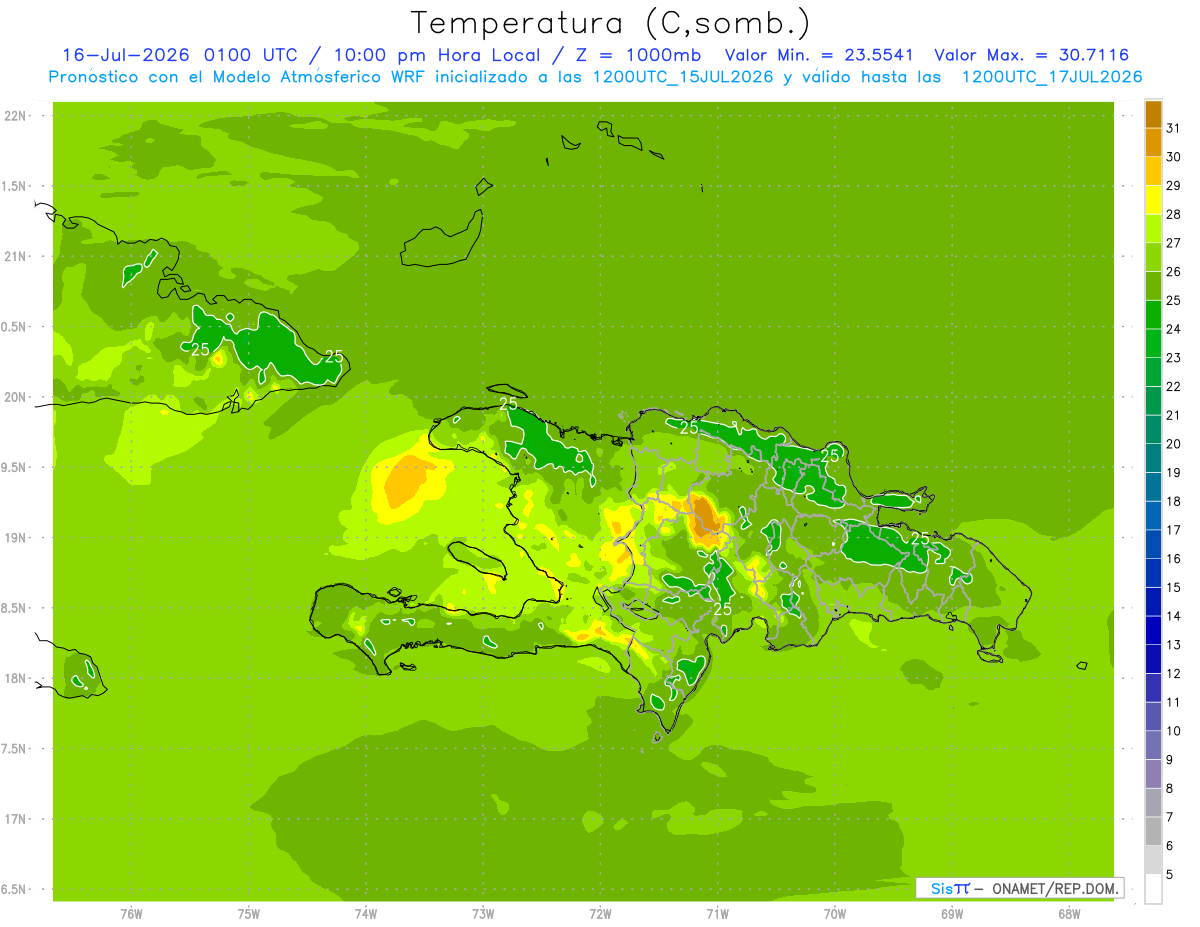Image resolution: width=1200 pixels, height=927 pixels.
Task: Click the '20N' latitude axis label
Action: pos(17,397)
